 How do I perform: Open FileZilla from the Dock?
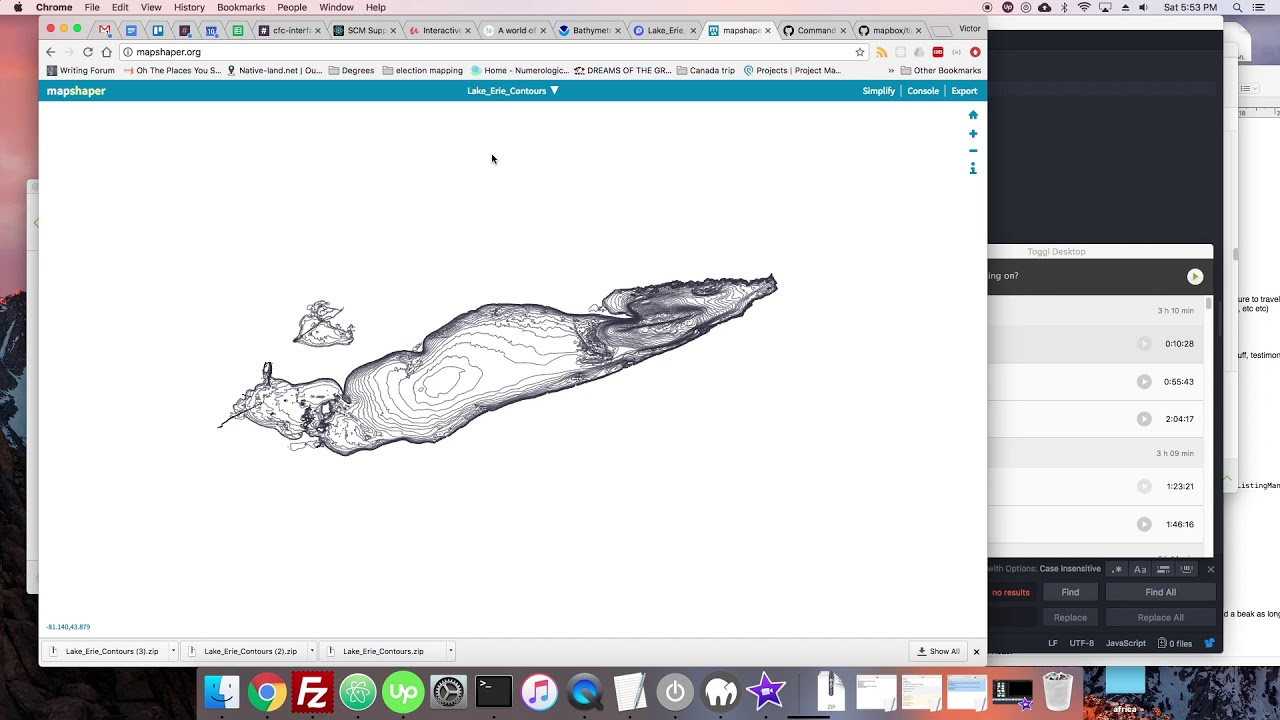(313, 692)
